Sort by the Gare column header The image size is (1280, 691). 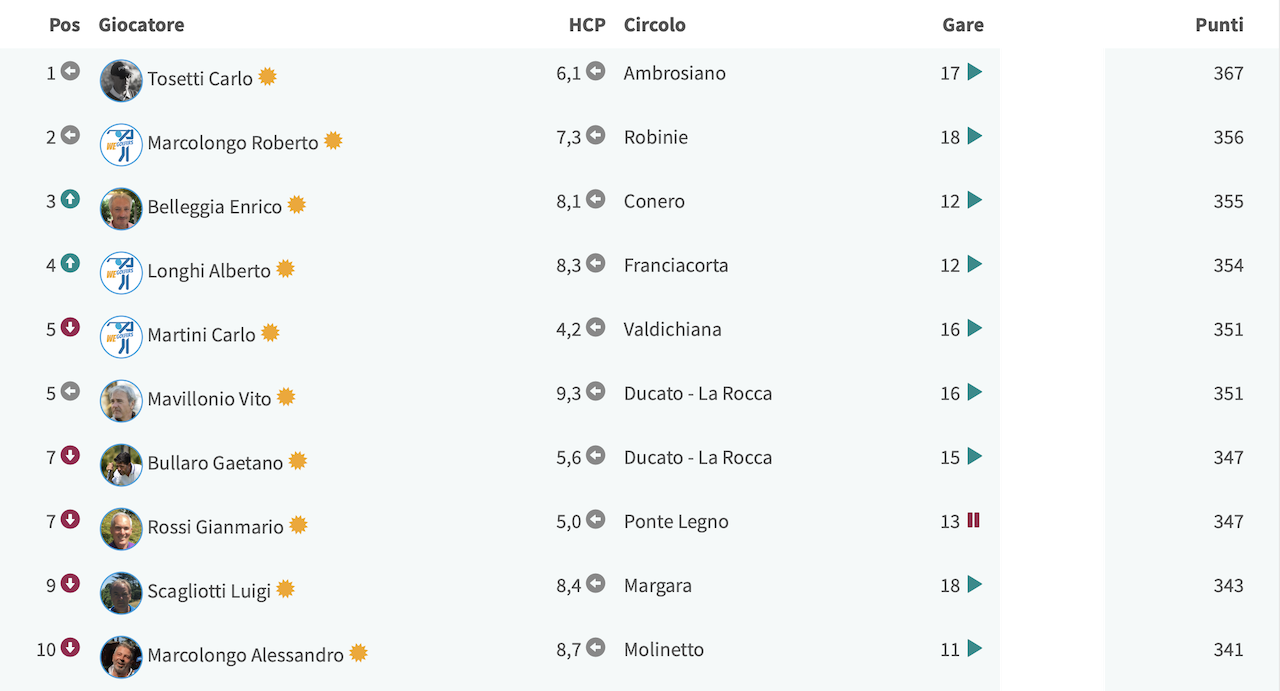[x=963, y=25]
